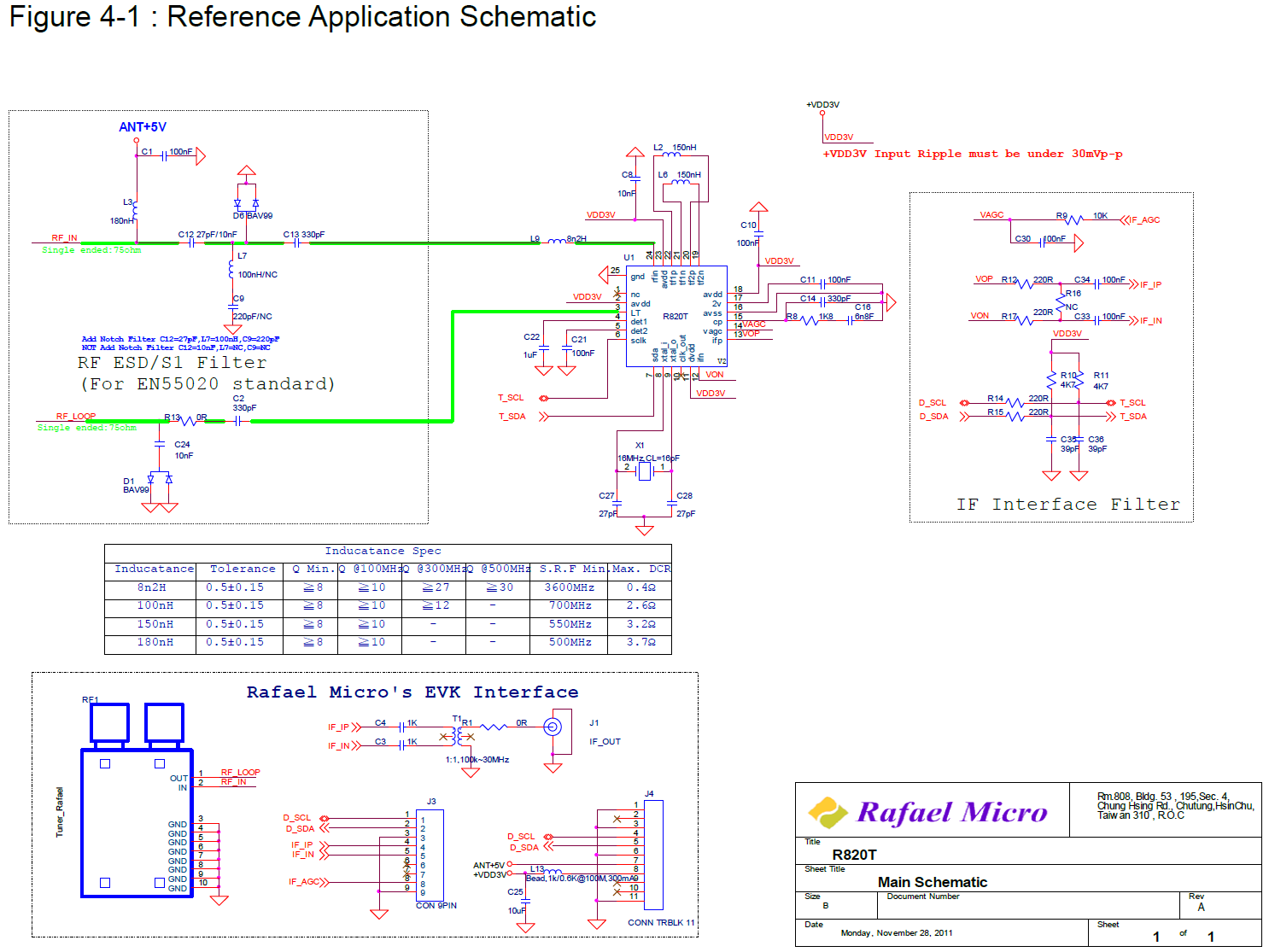Image resolution: width=1275 pixels, height=952 pixels.
Task: Click the J1 coaxial connector symbol
Action: [553, 727]
